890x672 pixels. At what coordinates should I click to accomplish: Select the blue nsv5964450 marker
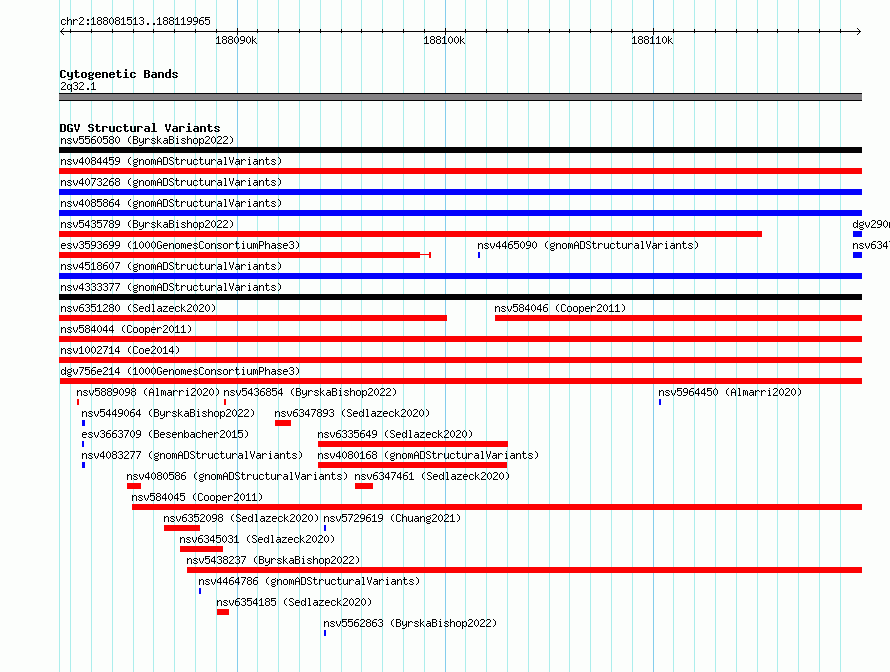point(660,402)
